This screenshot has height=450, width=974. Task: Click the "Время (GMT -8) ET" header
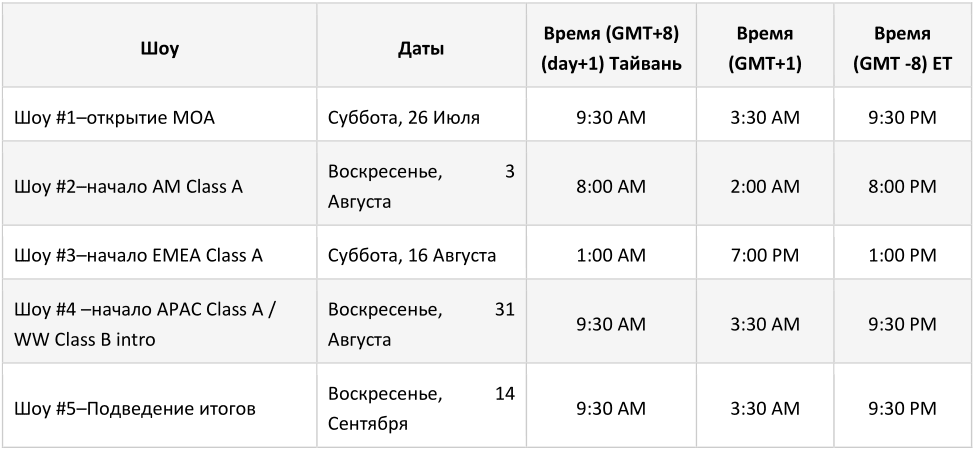tap(902, 49)
